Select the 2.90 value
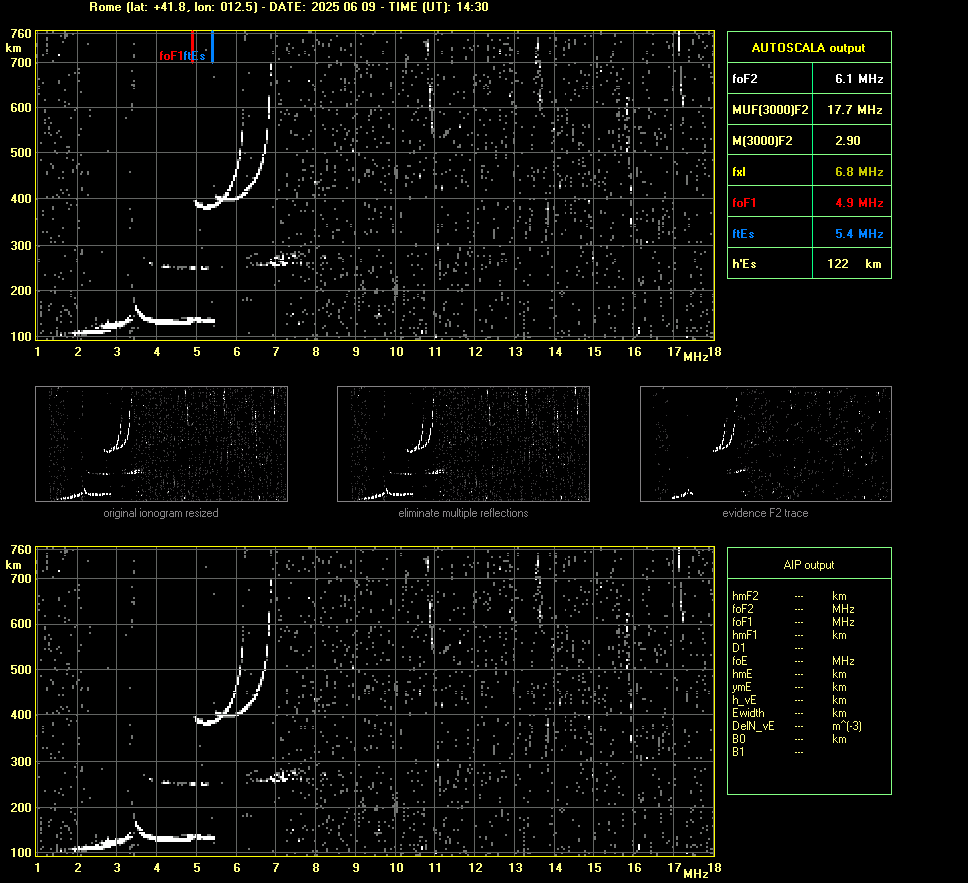The height and width of the screenshot is (883, 968). pos(848,141)
